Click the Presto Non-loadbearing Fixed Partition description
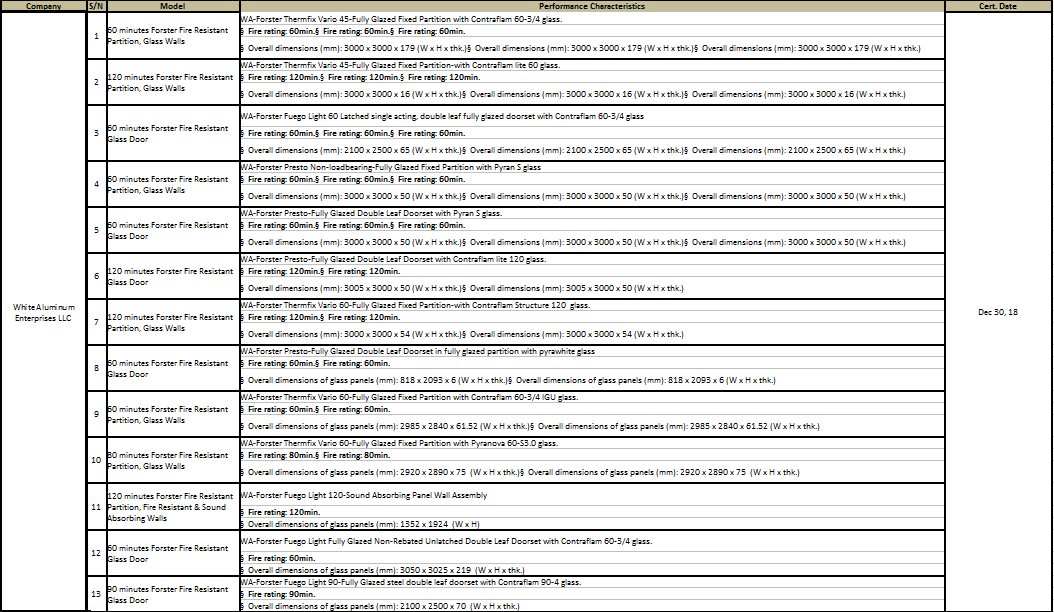 (x=391, y=167)
